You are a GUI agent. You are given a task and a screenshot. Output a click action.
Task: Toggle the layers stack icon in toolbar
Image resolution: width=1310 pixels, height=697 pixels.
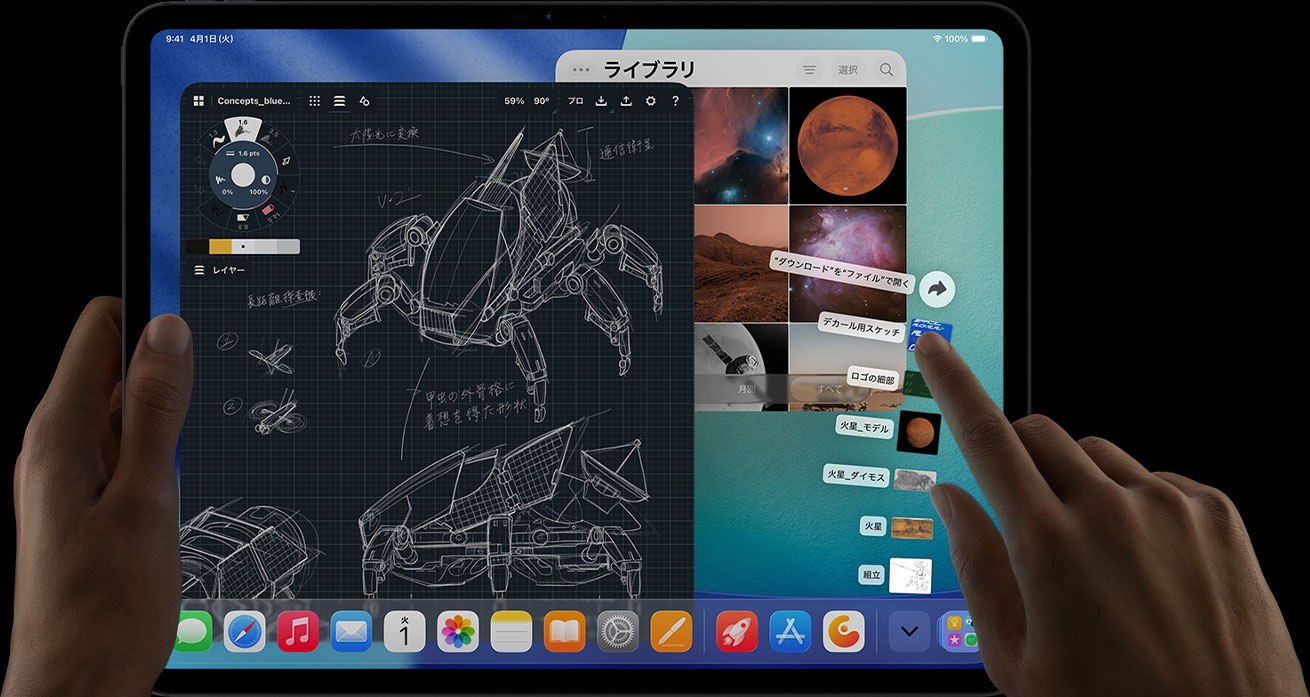point(339,101)
